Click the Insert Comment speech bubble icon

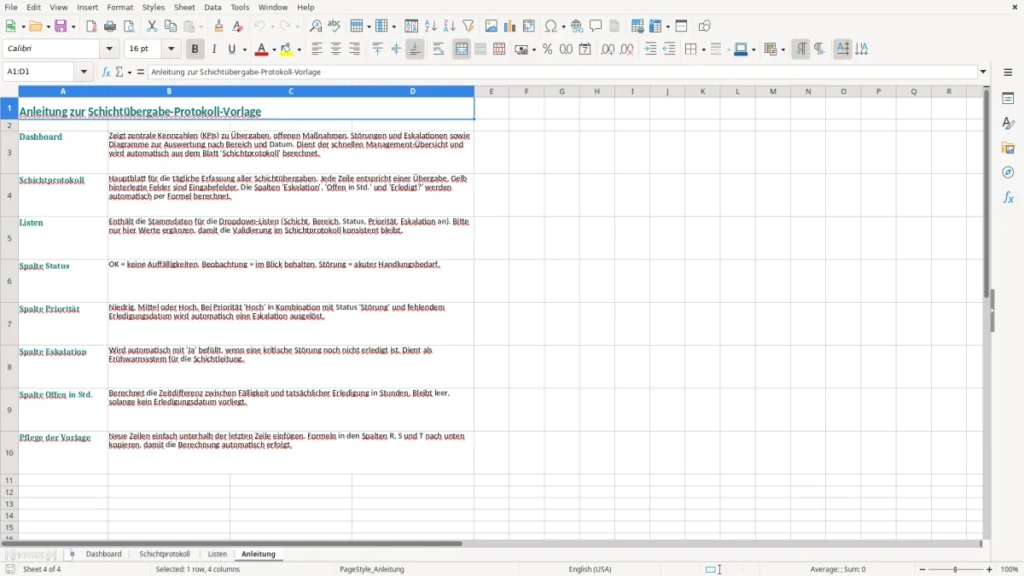click(x=596, y=26)
